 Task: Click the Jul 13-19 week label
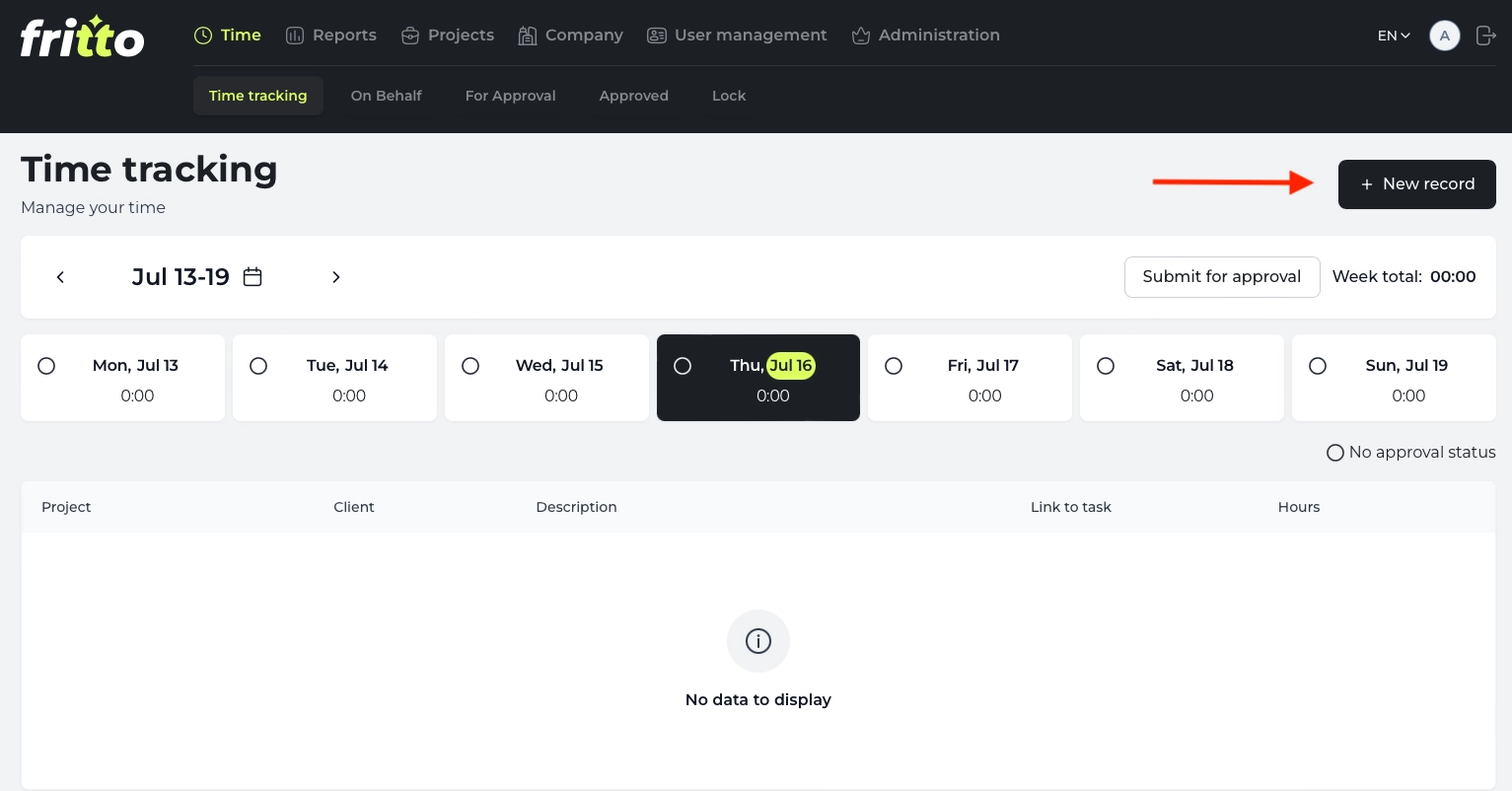pyautogui.click(x=181, y=277)
